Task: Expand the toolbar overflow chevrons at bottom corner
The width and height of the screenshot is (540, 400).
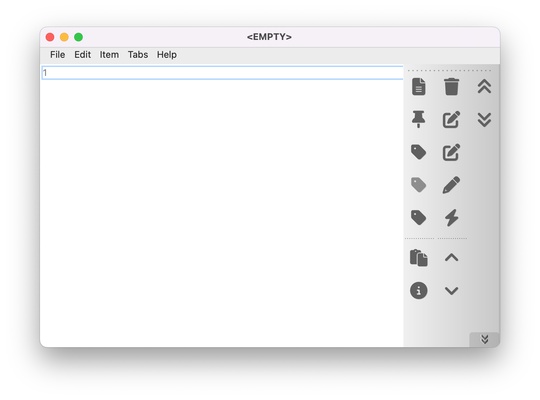Action: coord(485,339)
